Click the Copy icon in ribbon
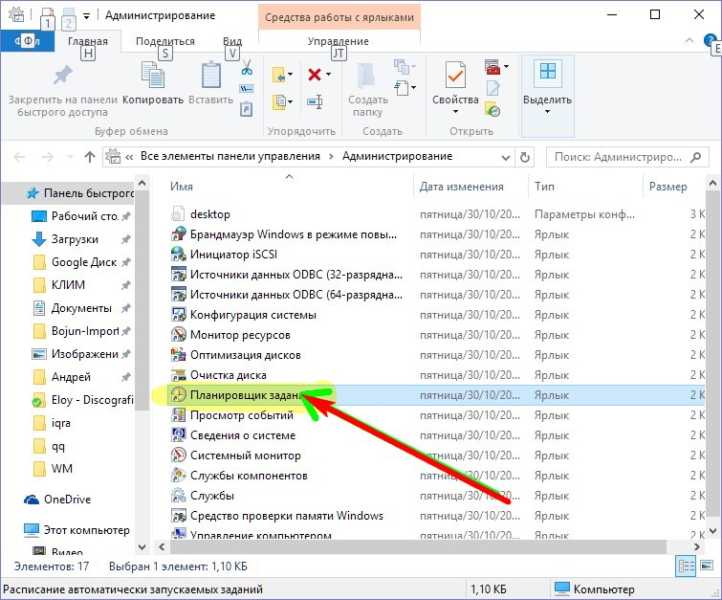The width and height of the screenshot is (722, 600). 152,75
